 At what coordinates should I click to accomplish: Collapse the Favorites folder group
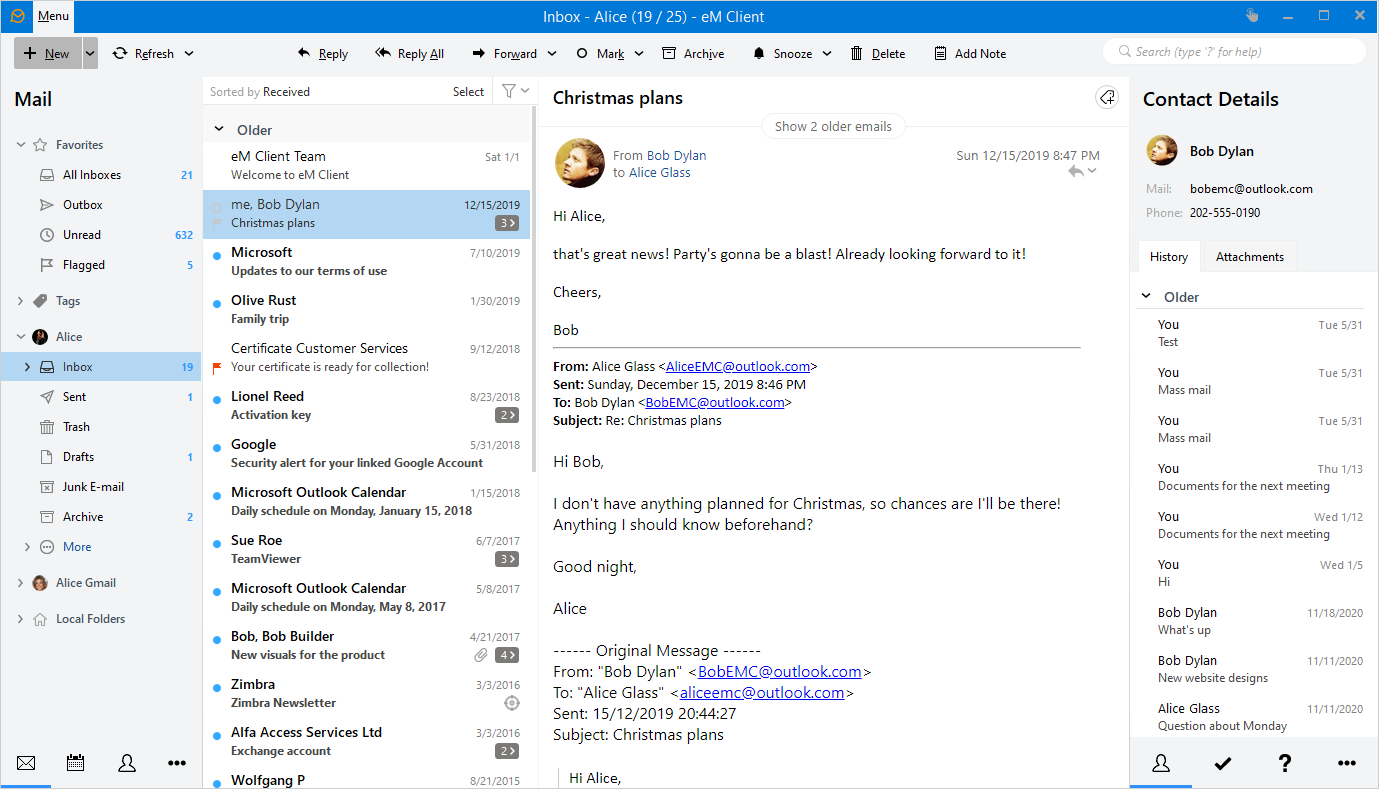pos(21,145)
